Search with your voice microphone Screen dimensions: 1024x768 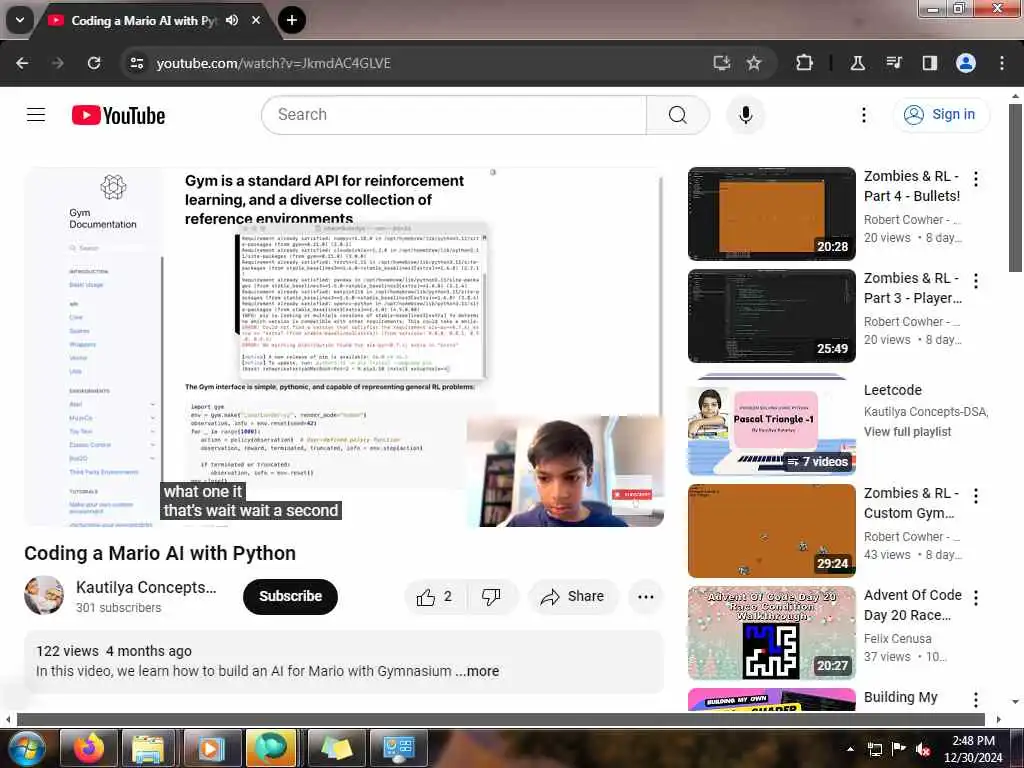tap(745, 115)
